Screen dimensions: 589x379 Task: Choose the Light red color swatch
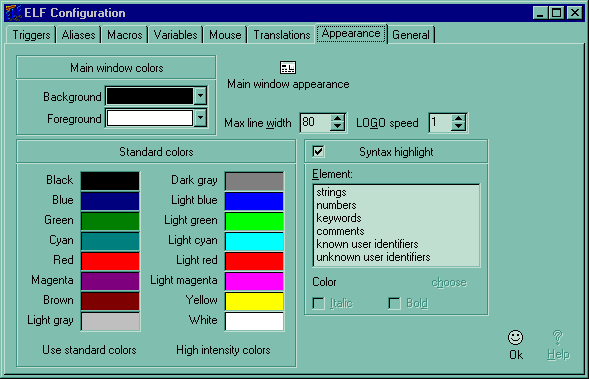click(x=254, y=261)
